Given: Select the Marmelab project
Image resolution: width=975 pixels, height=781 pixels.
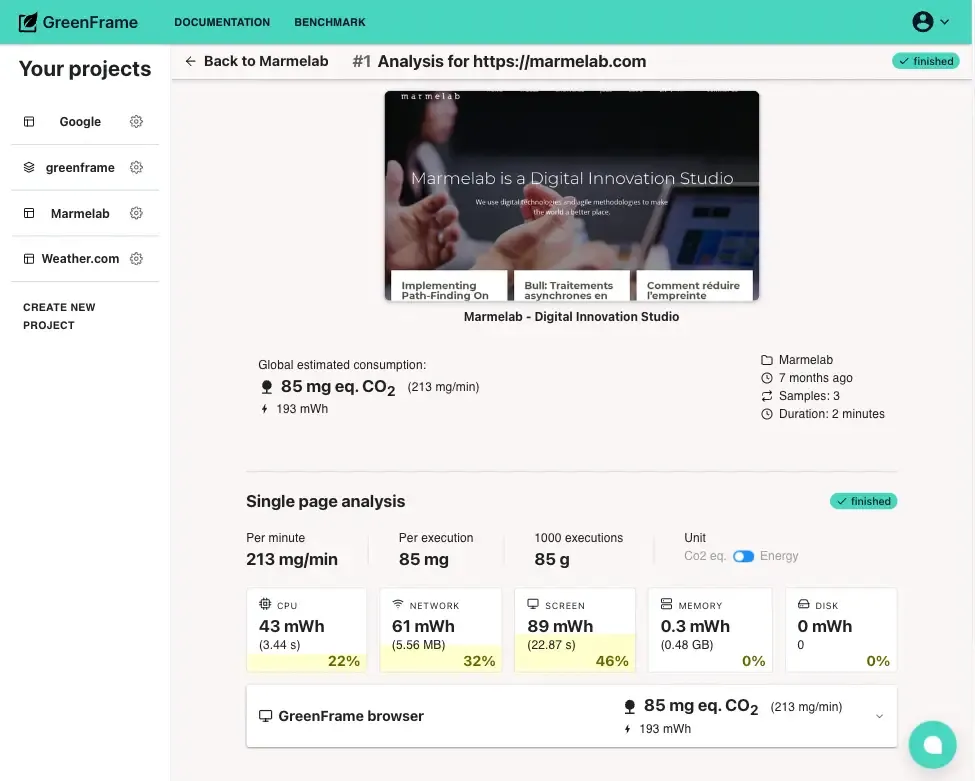Looking at the screenshot, I should point(80,214).
